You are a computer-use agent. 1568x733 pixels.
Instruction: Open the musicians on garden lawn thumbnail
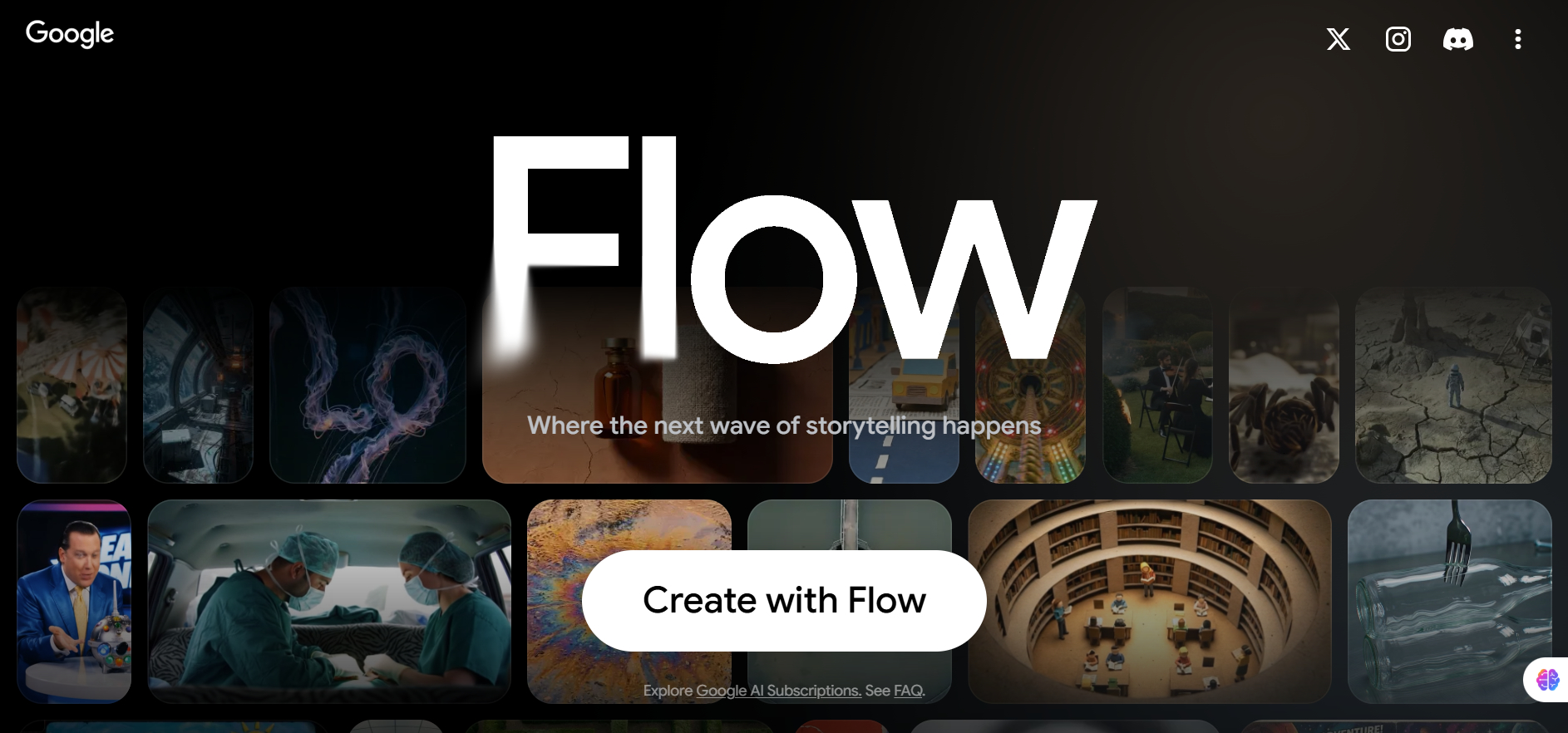[1157, 385]
